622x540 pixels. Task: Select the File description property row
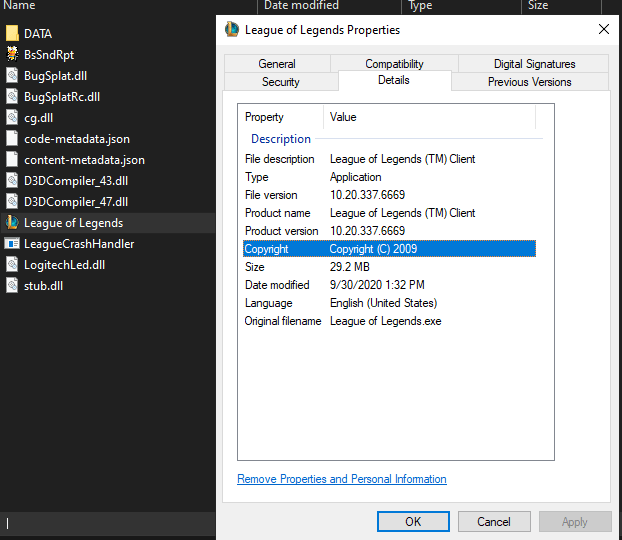[389, 159]
